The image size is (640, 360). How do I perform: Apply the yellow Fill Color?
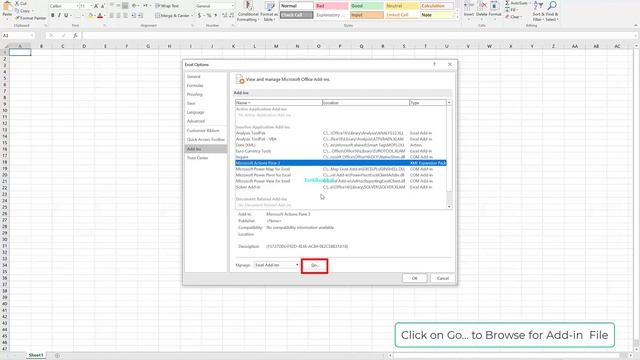[x=90, y=16]
